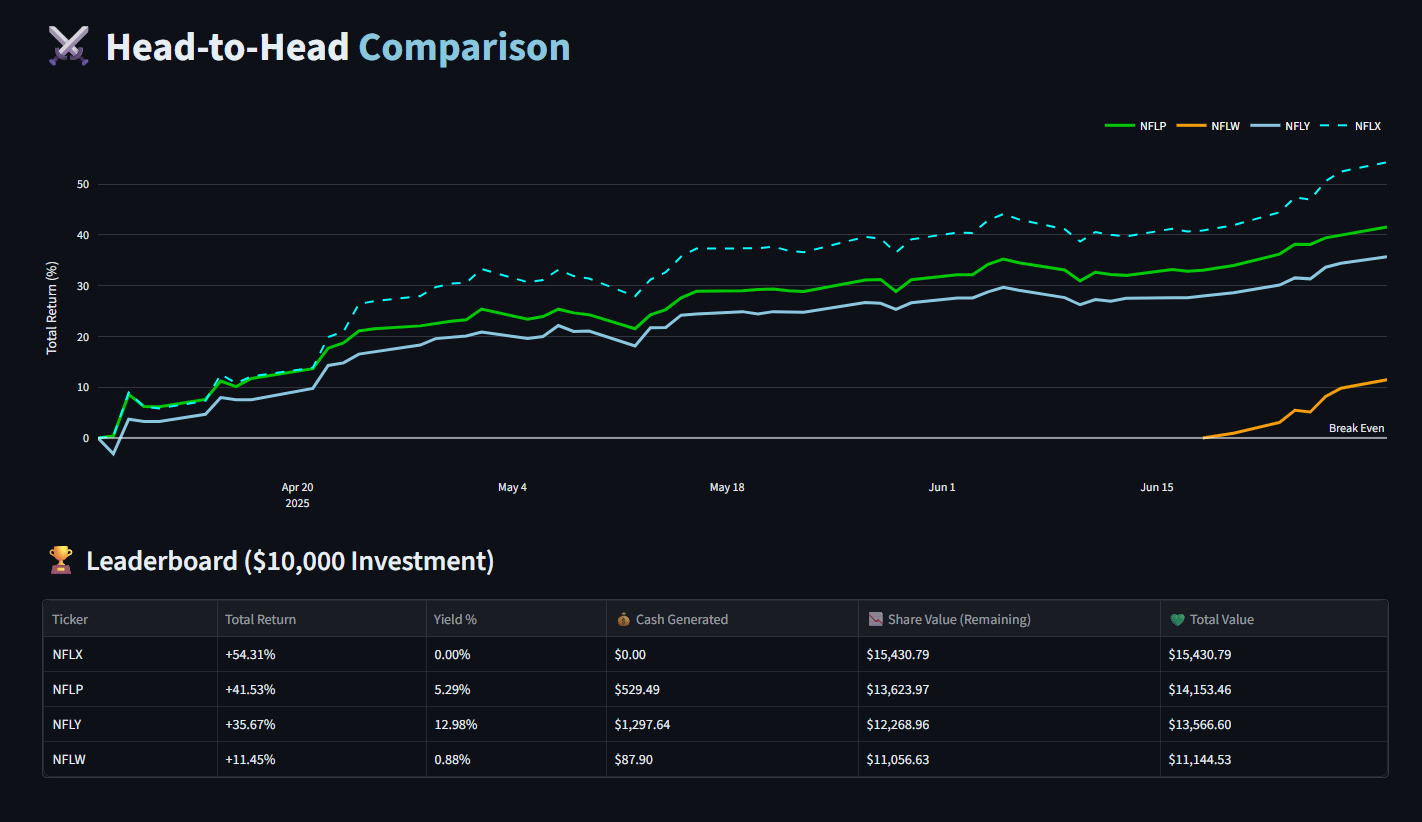Select the $11,056.63 share value cell
Screen dimensions: 1422x822
pos(1009,759)
